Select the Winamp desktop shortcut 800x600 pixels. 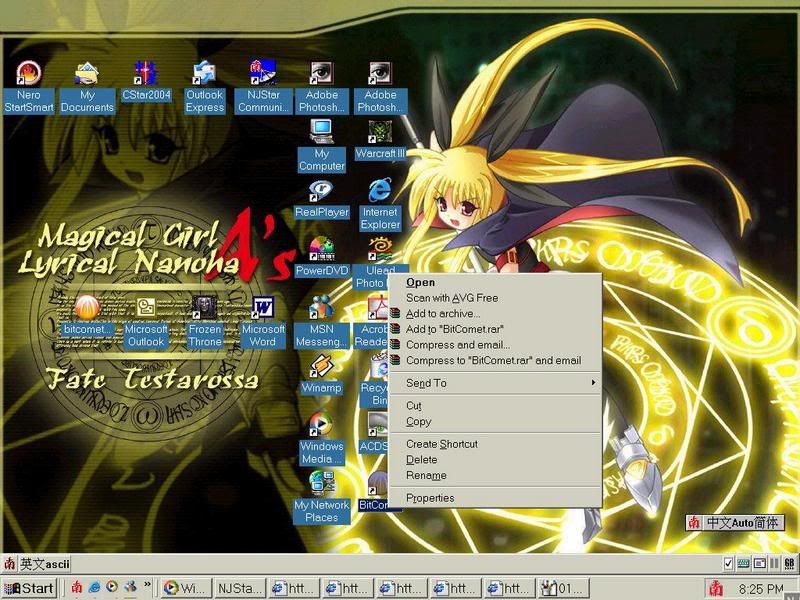pyautogui.click(x=322, y=367)
